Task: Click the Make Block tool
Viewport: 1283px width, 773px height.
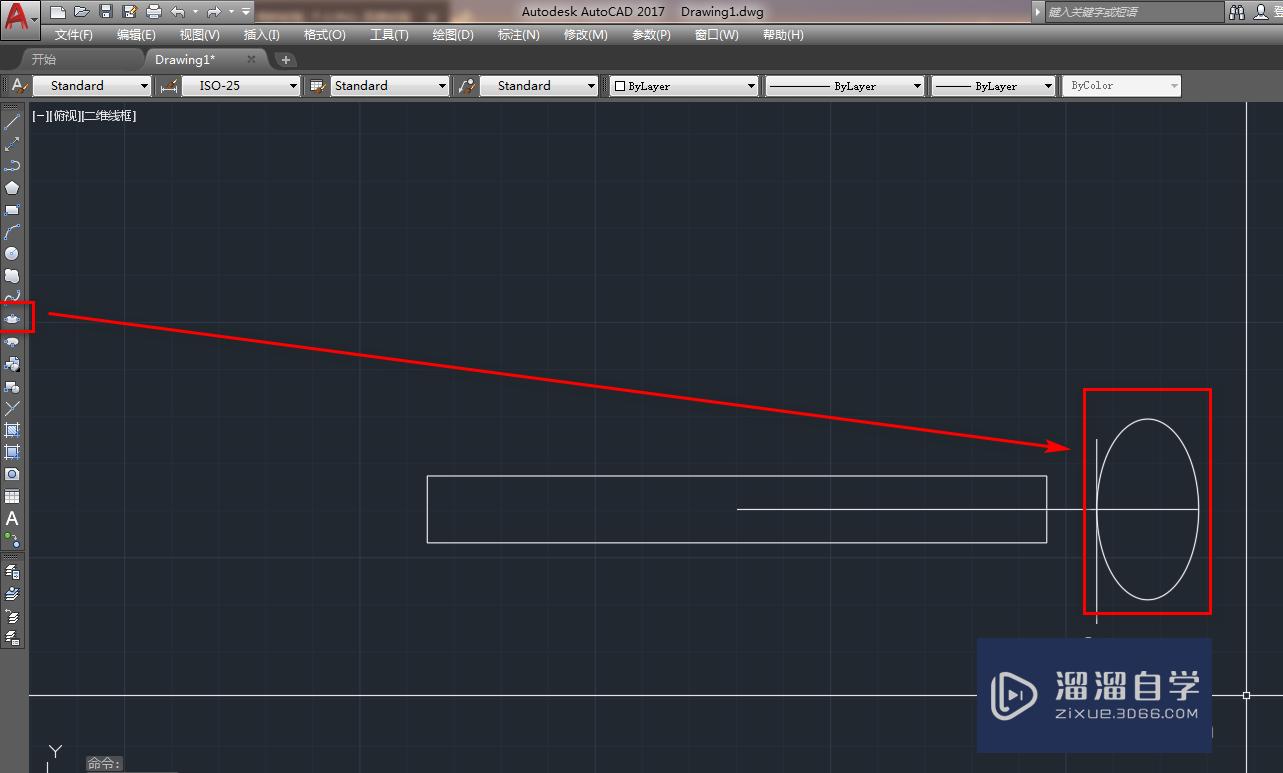Action: pyautogui.click(x=12, y=386)
